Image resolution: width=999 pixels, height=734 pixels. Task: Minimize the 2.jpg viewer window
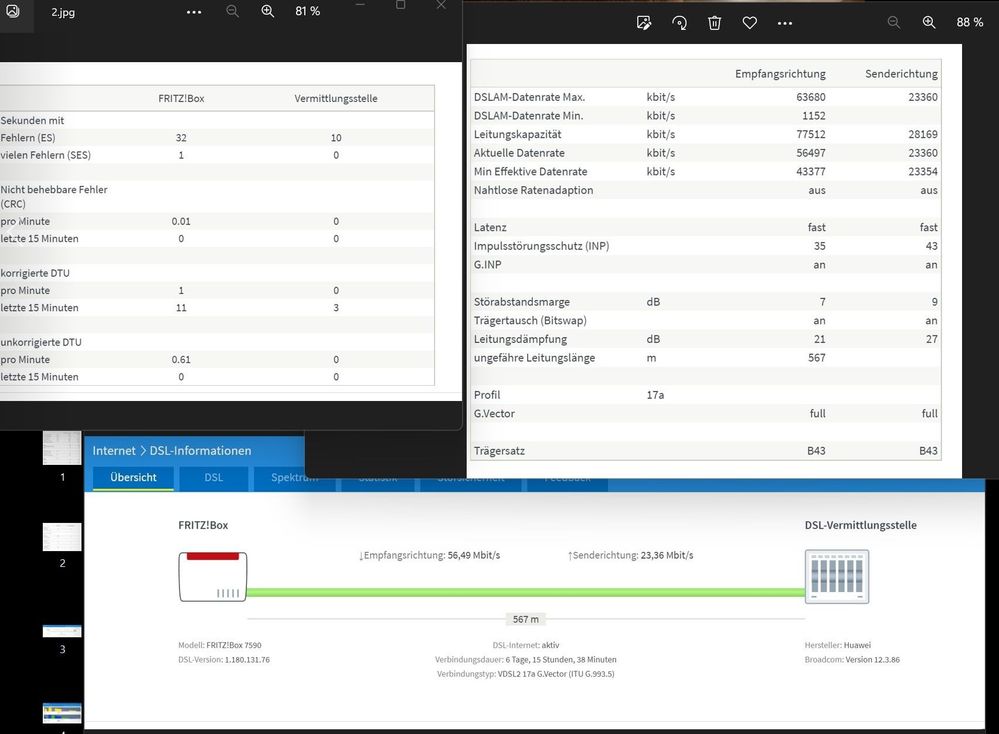[x=360, y=5]
